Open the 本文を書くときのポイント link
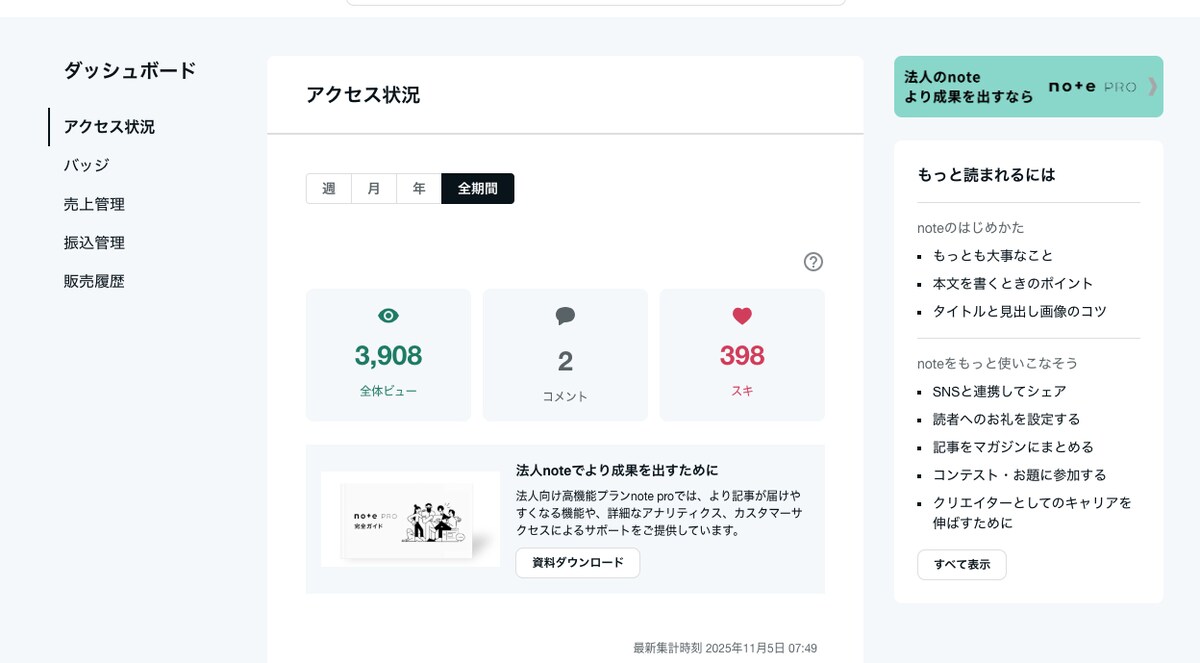The height and width of the screenshot is (663, 1200). [1013, 283]
